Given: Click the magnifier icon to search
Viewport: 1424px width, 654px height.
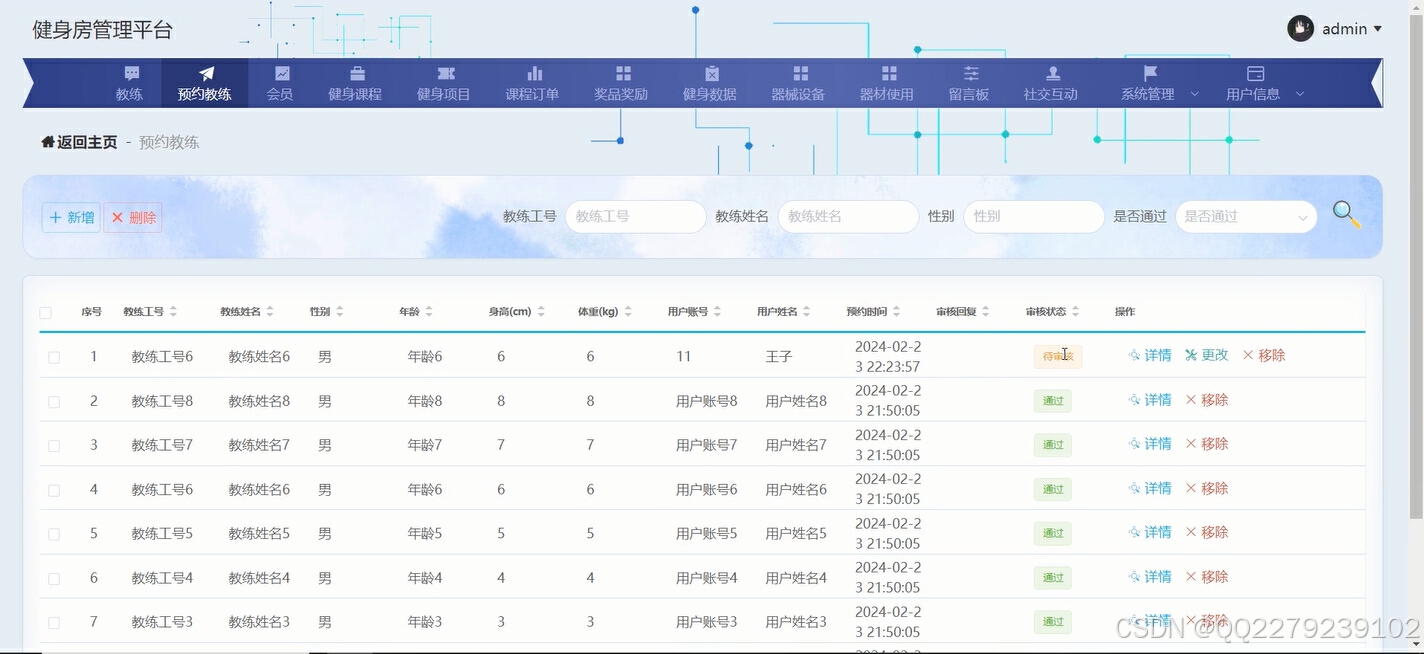Looking at the screenshot, I should 1345,214.
